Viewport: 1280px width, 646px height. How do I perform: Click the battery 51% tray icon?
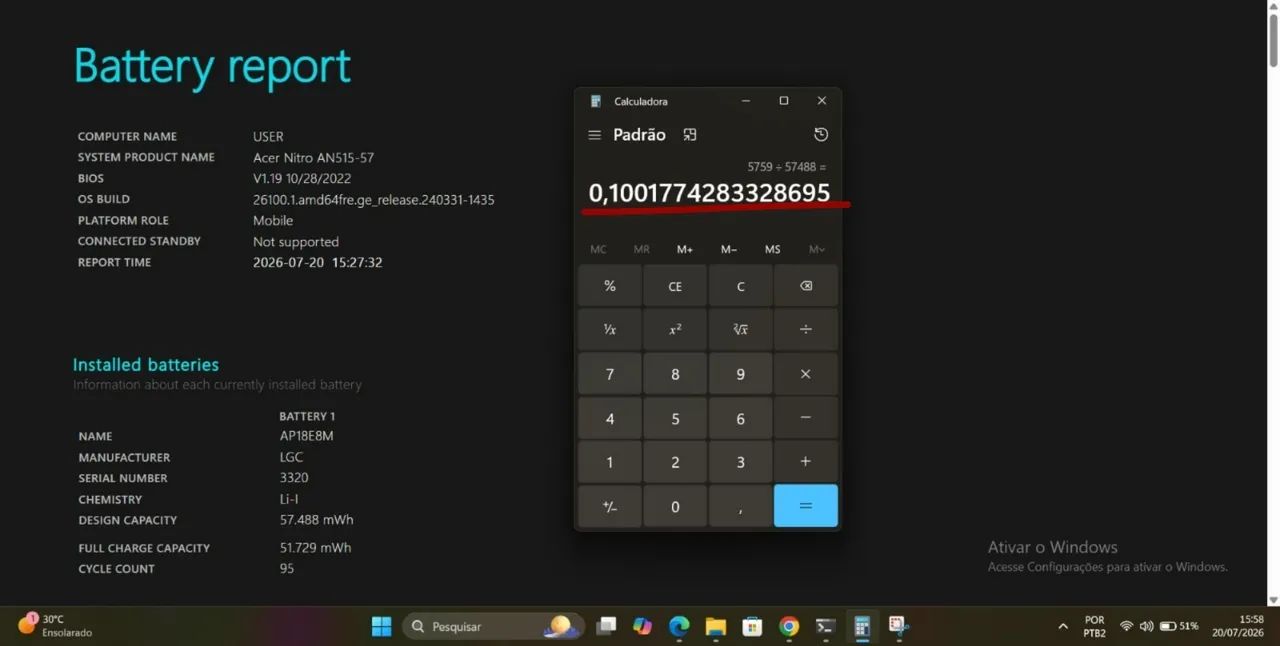tap(1178, 626)
